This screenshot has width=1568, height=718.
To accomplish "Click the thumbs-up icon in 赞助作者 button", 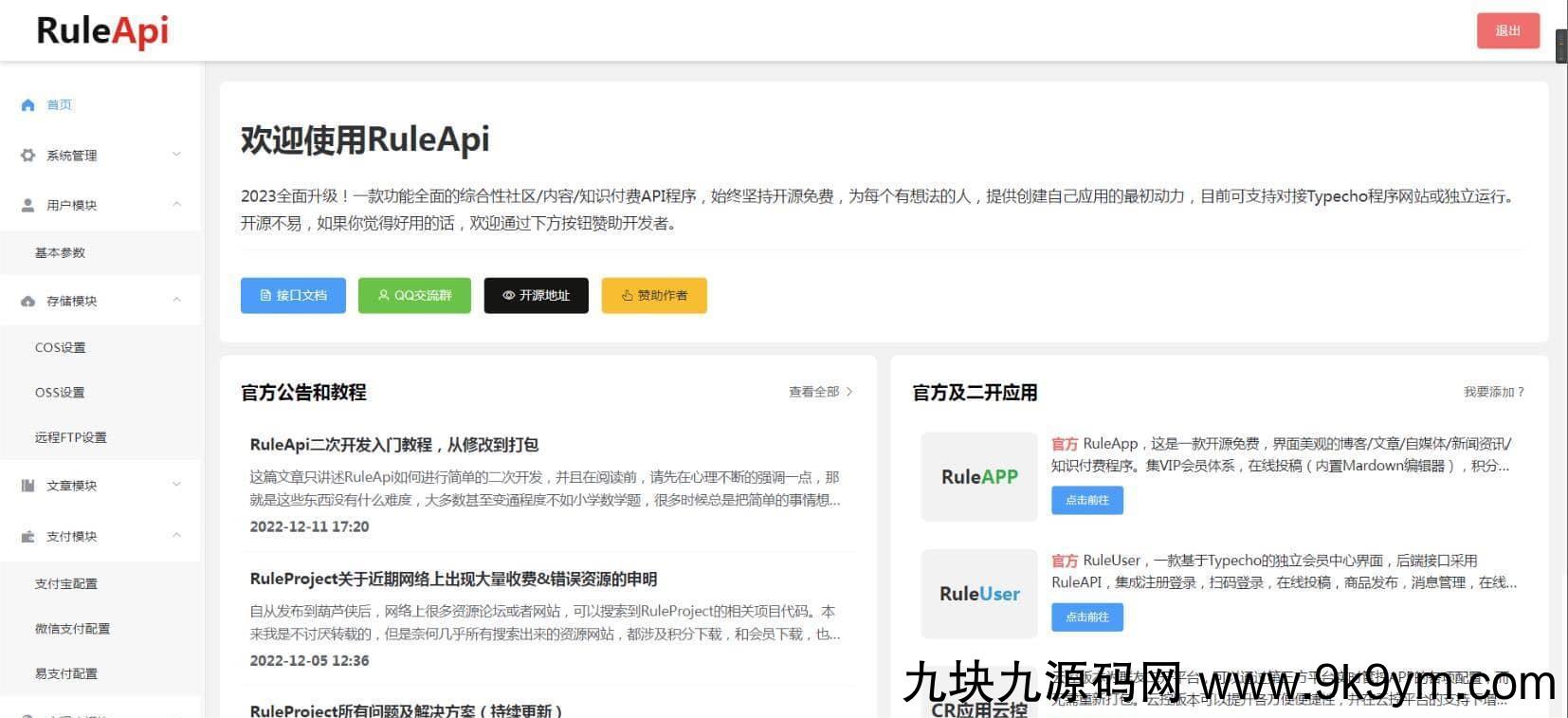I will (x=627, y=296).
